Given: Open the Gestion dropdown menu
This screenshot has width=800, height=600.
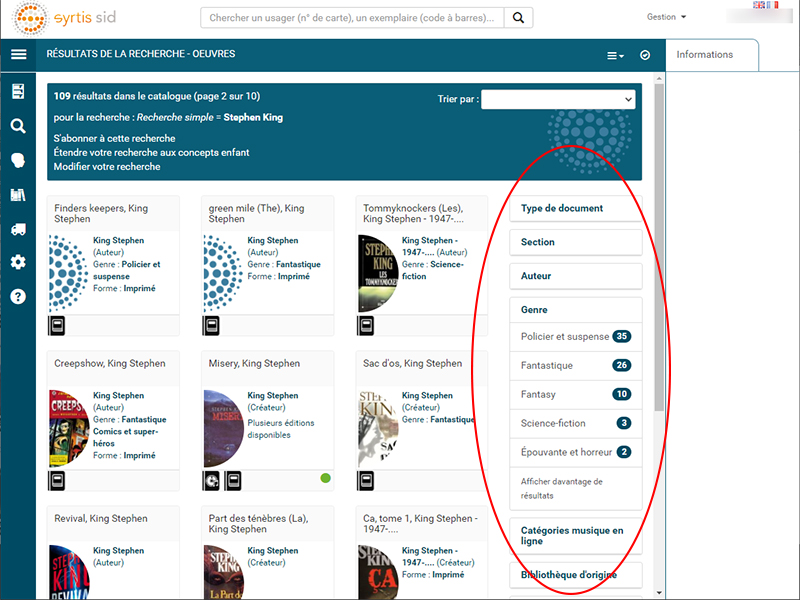Looking at the screenshot, I should [666, 17].
